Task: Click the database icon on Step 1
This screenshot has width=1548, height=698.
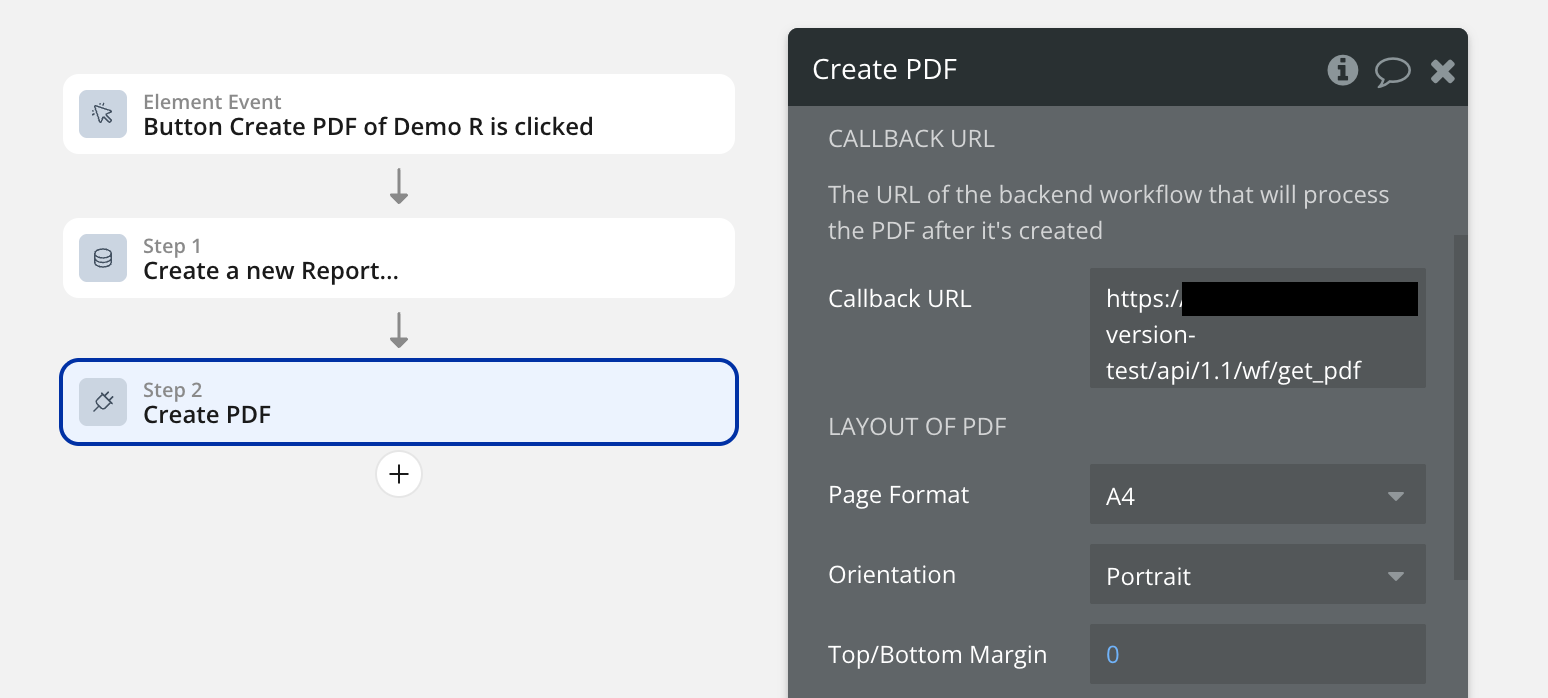Action: (x=103, y=258)
